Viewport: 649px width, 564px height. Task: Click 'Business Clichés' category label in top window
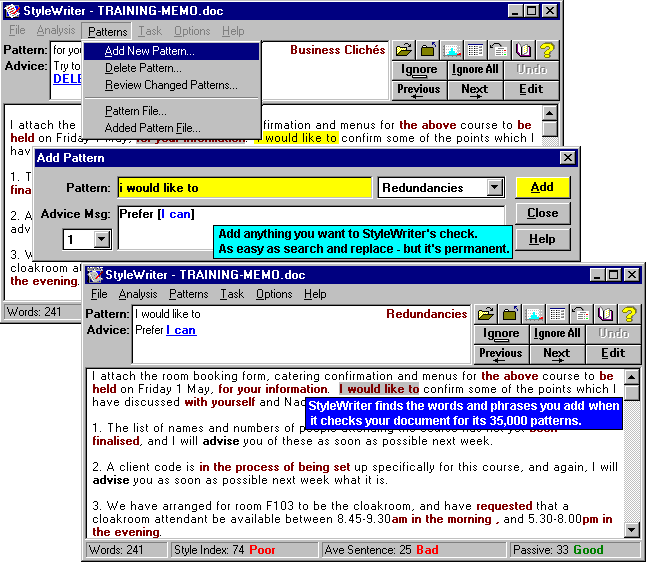click(x=337, y=50)
